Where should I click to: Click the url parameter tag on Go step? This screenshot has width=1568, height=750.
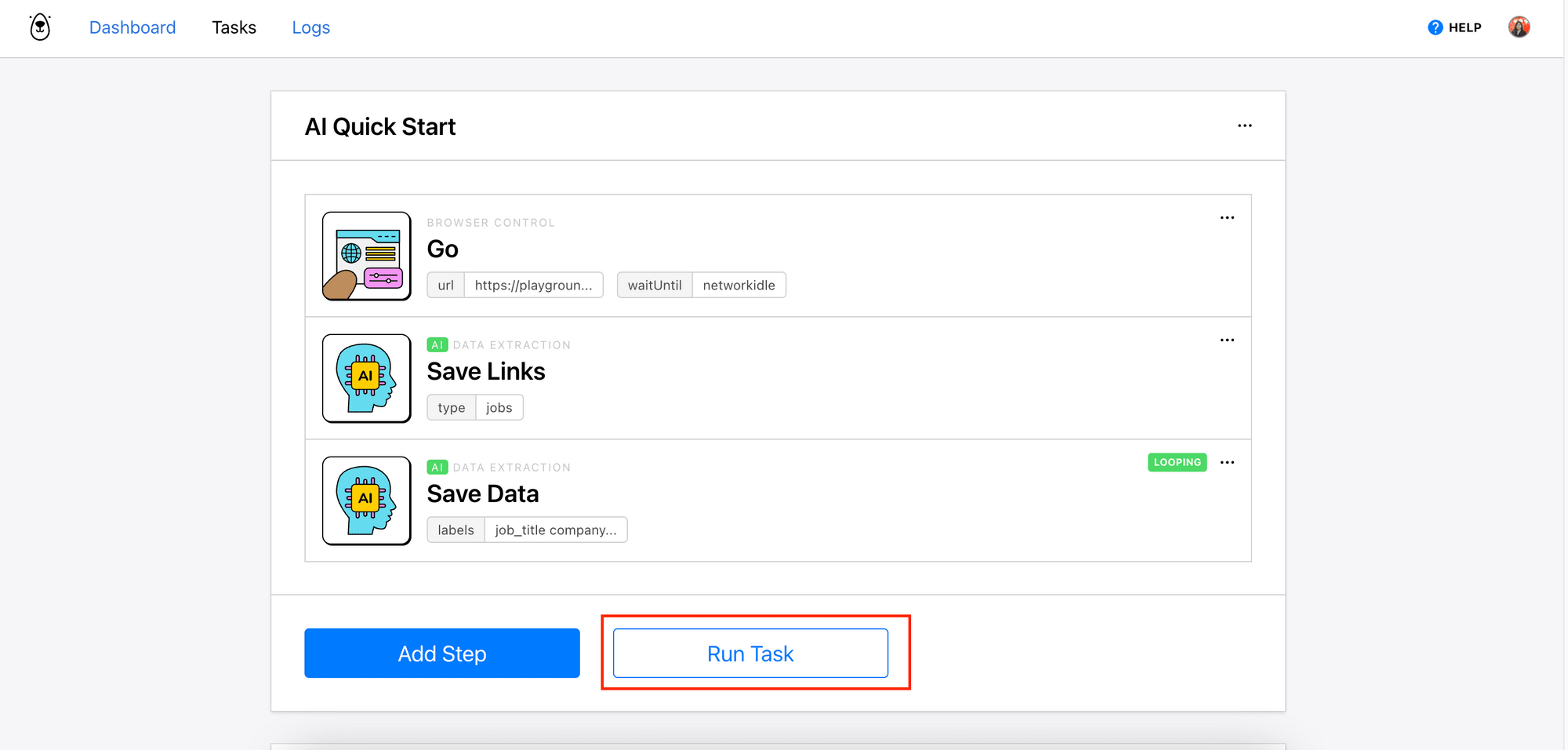[445, 285]
